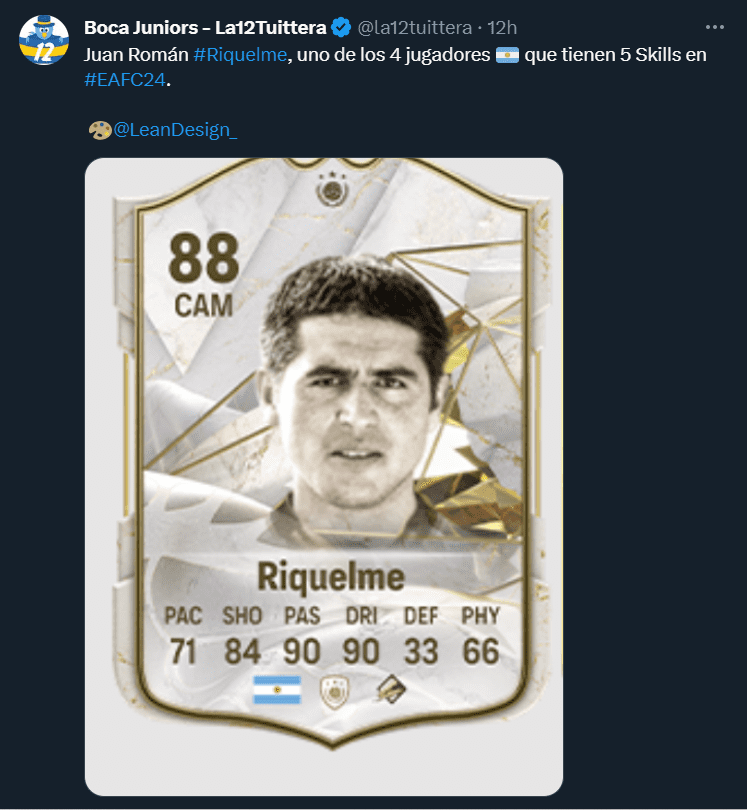The height and width of the screenshot is (810, 747).
Task: Open the #Riquelme hashtag link
Action: point(240,55)
